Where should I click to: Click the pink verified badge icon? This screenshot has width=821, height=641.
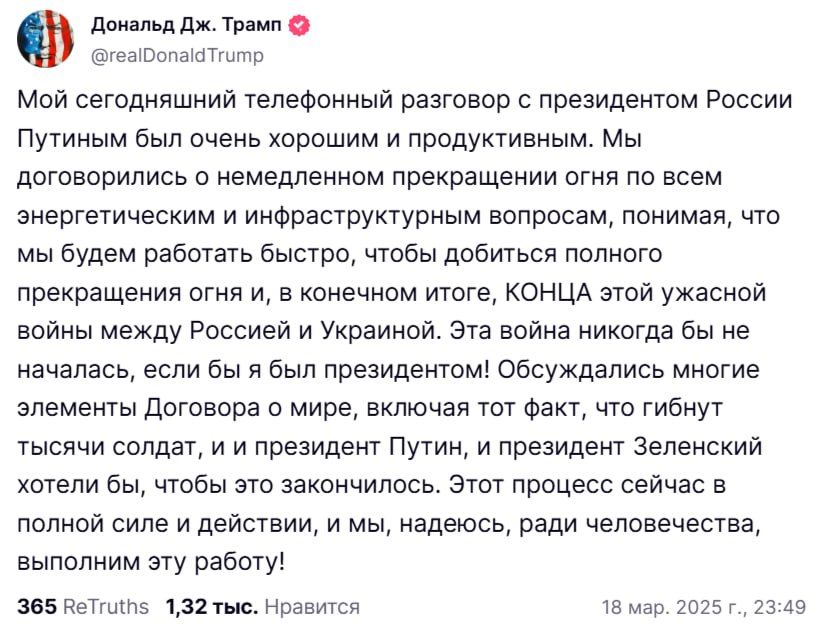(299, 25)
